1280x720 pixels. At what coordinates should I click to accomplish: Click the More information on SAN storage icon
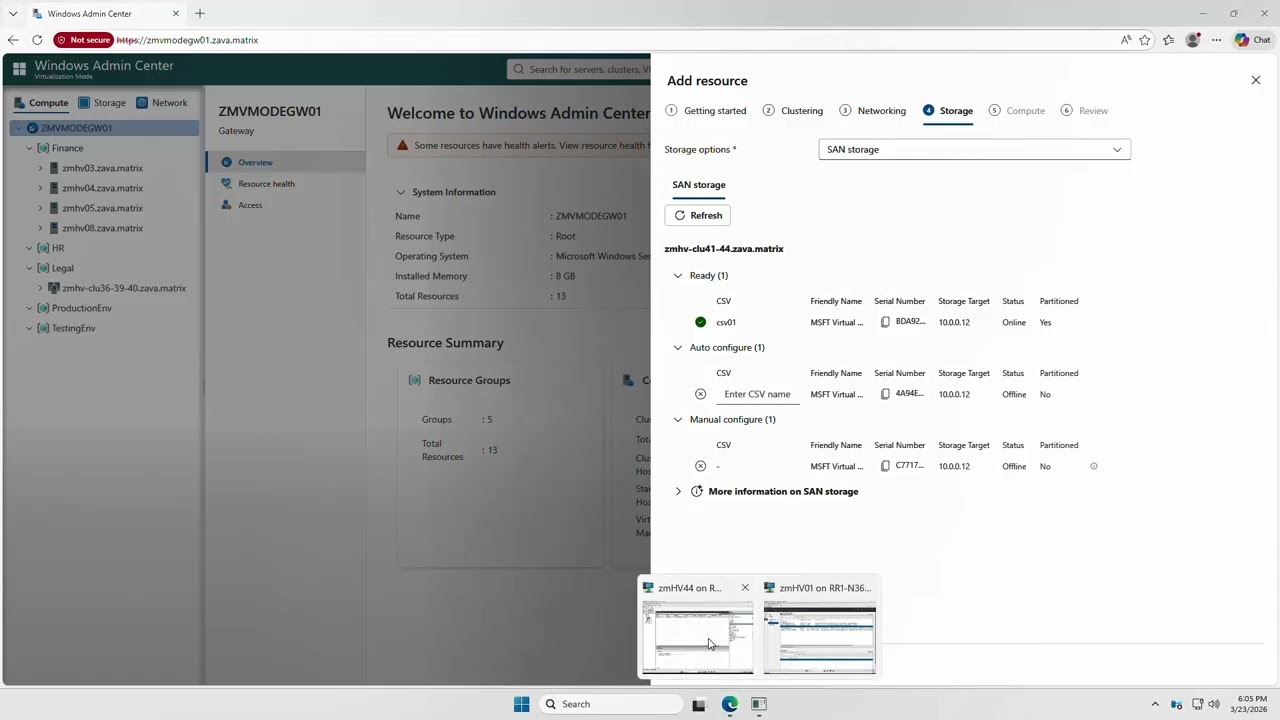click(697, 491)
